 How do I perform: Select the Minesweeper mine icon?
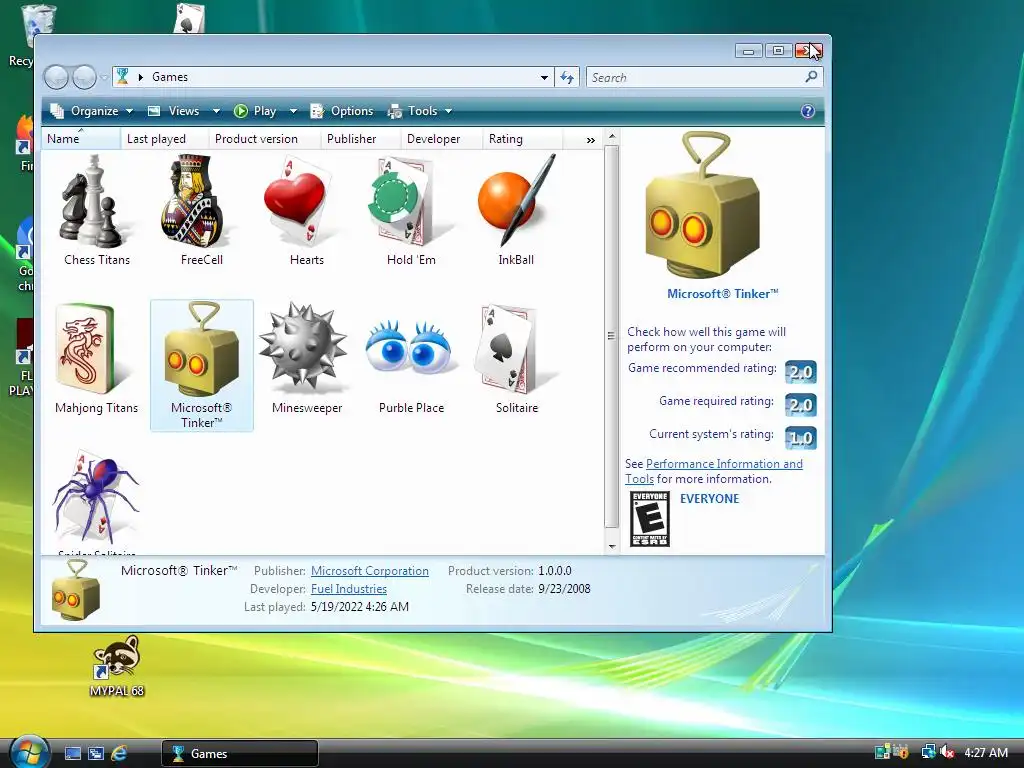click(303, 346)
